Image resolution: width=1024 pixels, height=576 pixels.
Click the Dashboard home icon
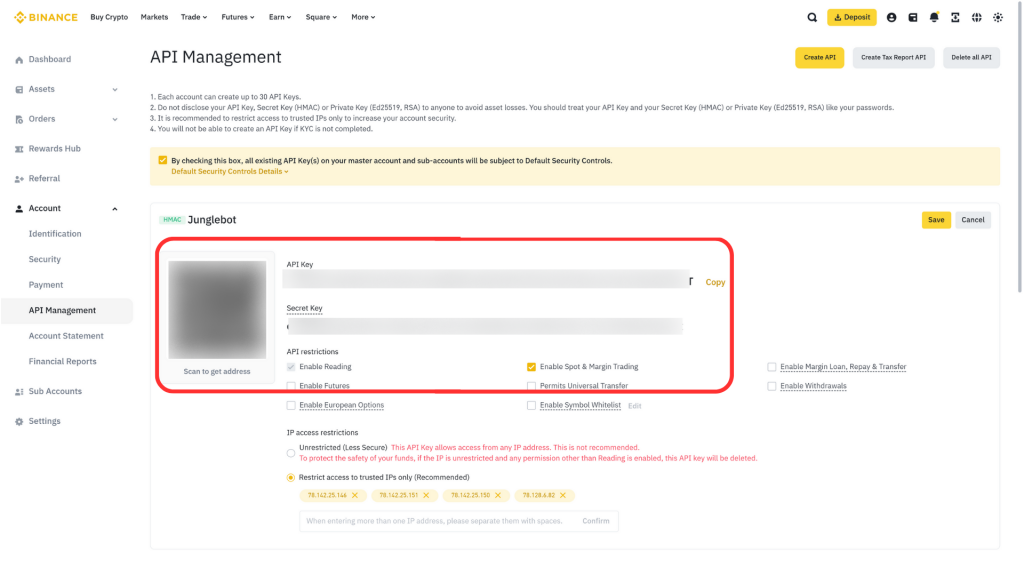pos(19,60)
